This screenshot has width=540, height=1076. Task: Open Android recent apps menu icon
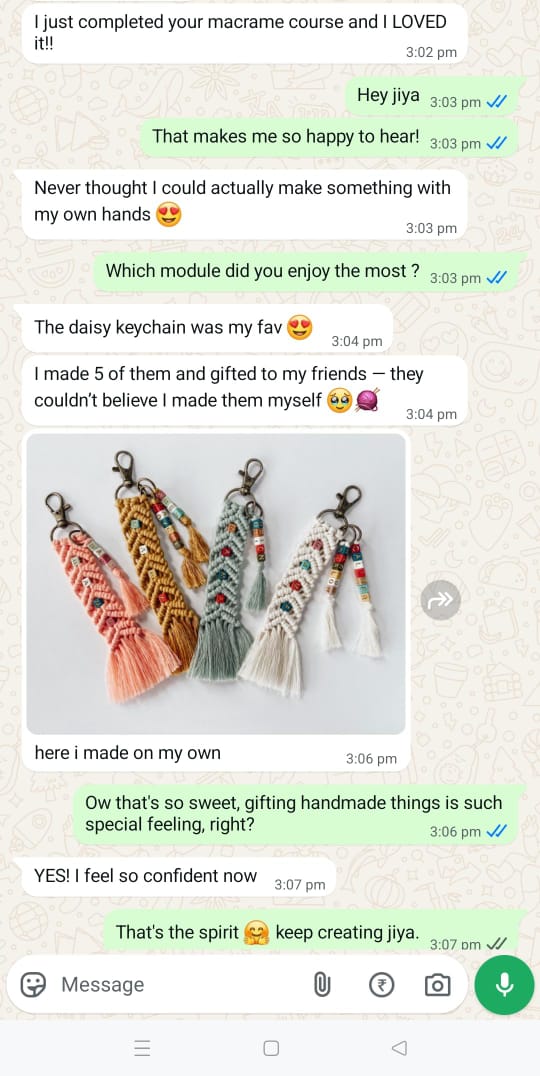click(x=142, y=1048)
